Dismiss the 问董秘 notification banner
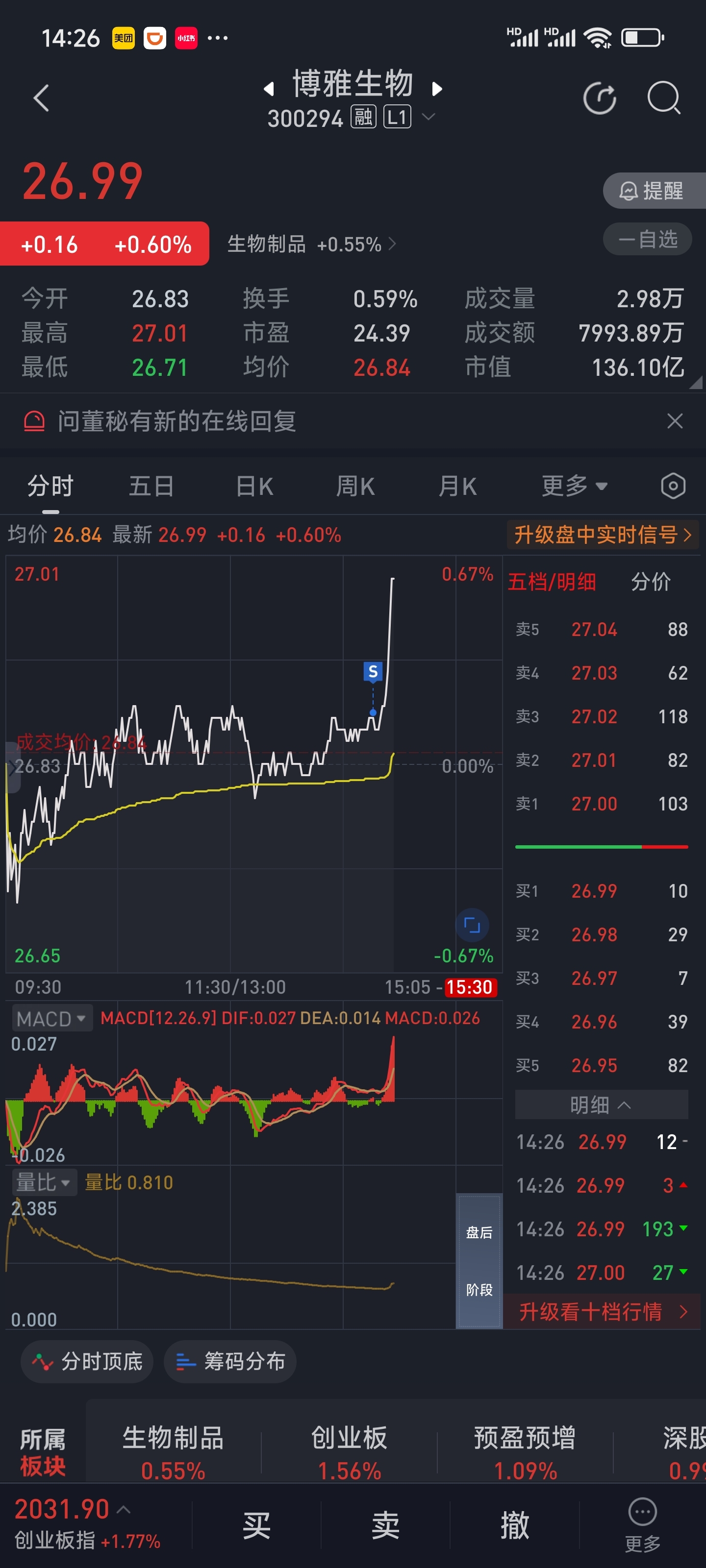Viewport: 706px width, 1568px height. (674, 421)
